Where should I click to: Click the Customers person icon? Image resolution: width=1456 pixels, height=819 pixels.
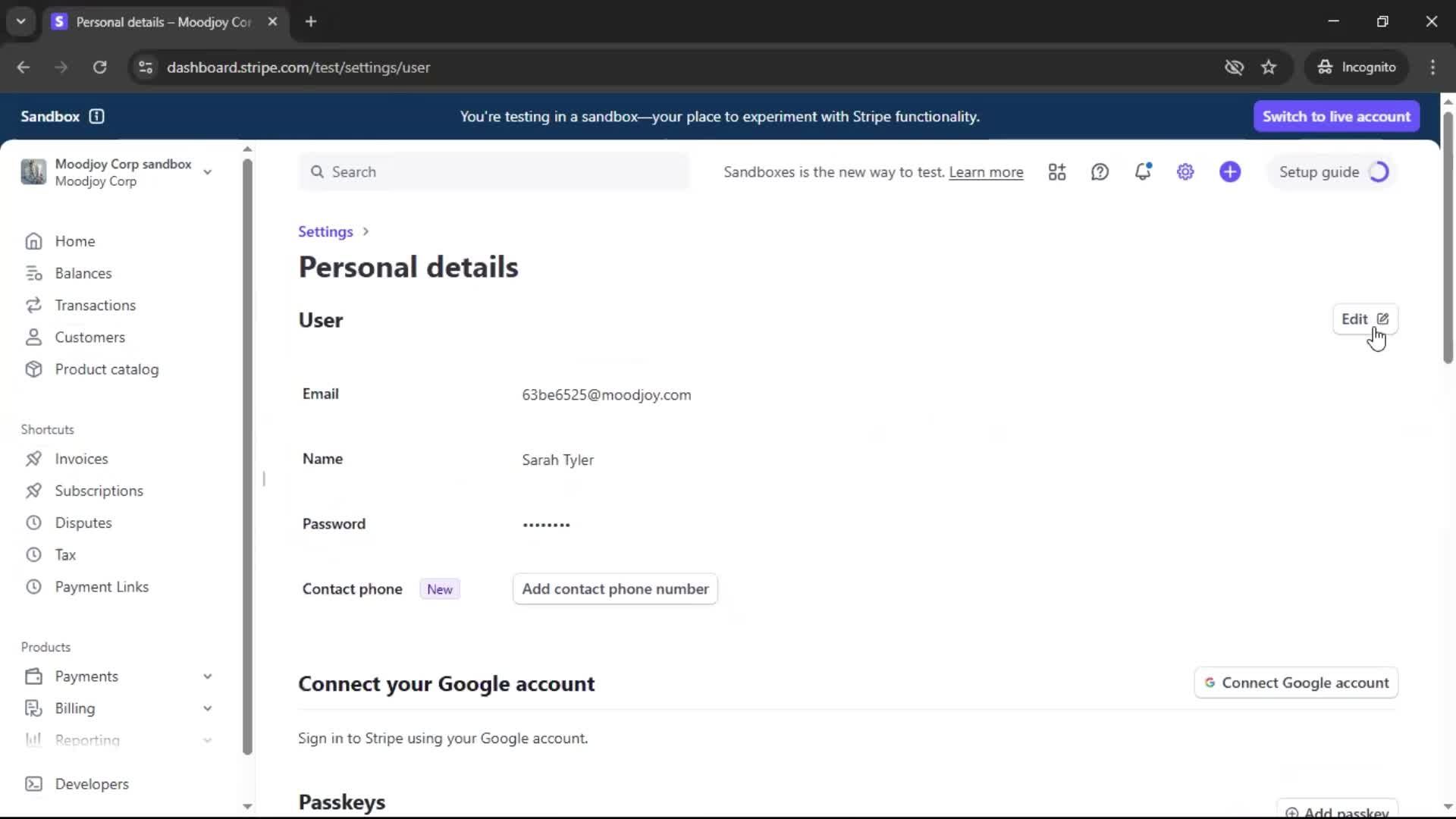coord(33,337)
